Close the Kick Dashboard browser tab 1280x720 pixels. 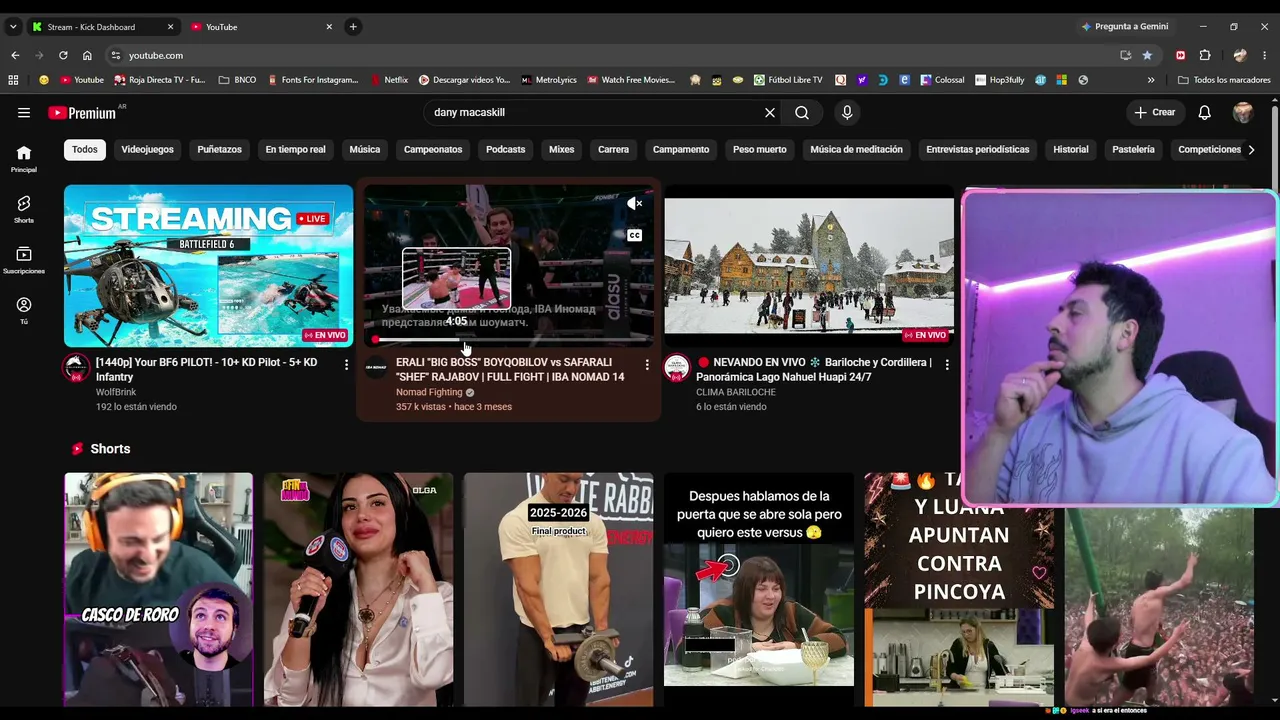point(170,27)
